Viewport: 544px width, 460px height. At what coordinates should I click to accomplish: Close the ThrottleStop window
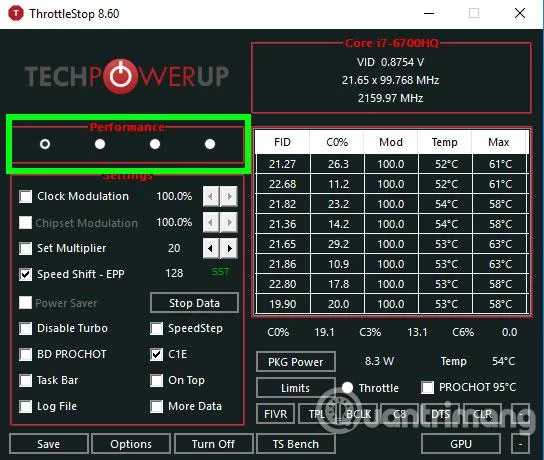click(520, 14)
